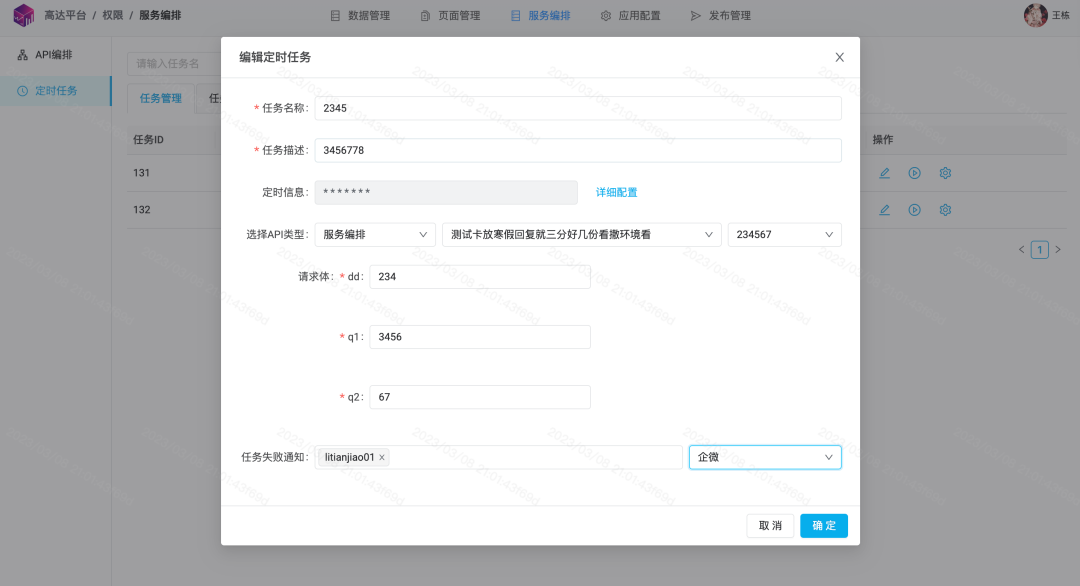
Task: Expand the 测试卡放寒假 API selection dropdown
Action: click(x=581, y=234)
